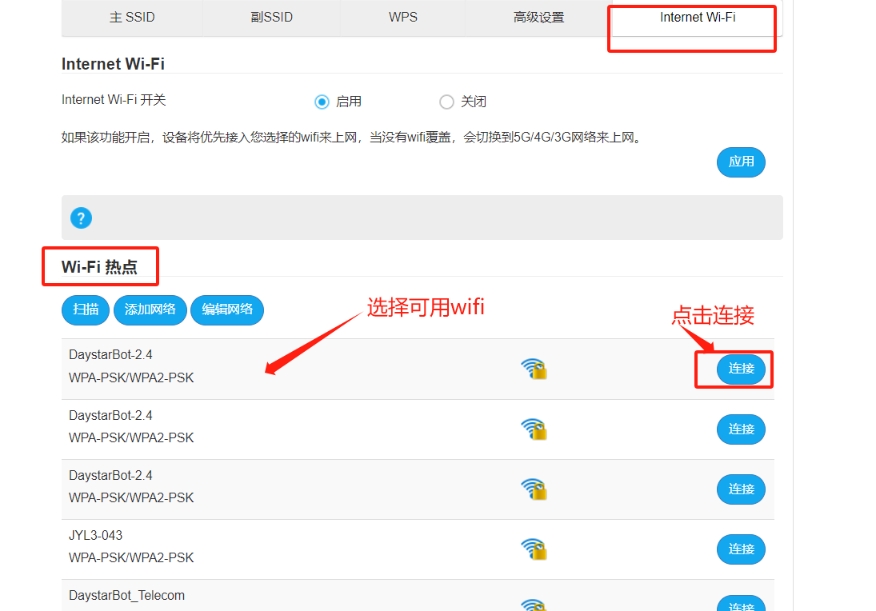The width and height of the screenshot is (876, 611).
Task: Click the 添加网络 button
Action: pyautogui.click(x=150, y=310)
